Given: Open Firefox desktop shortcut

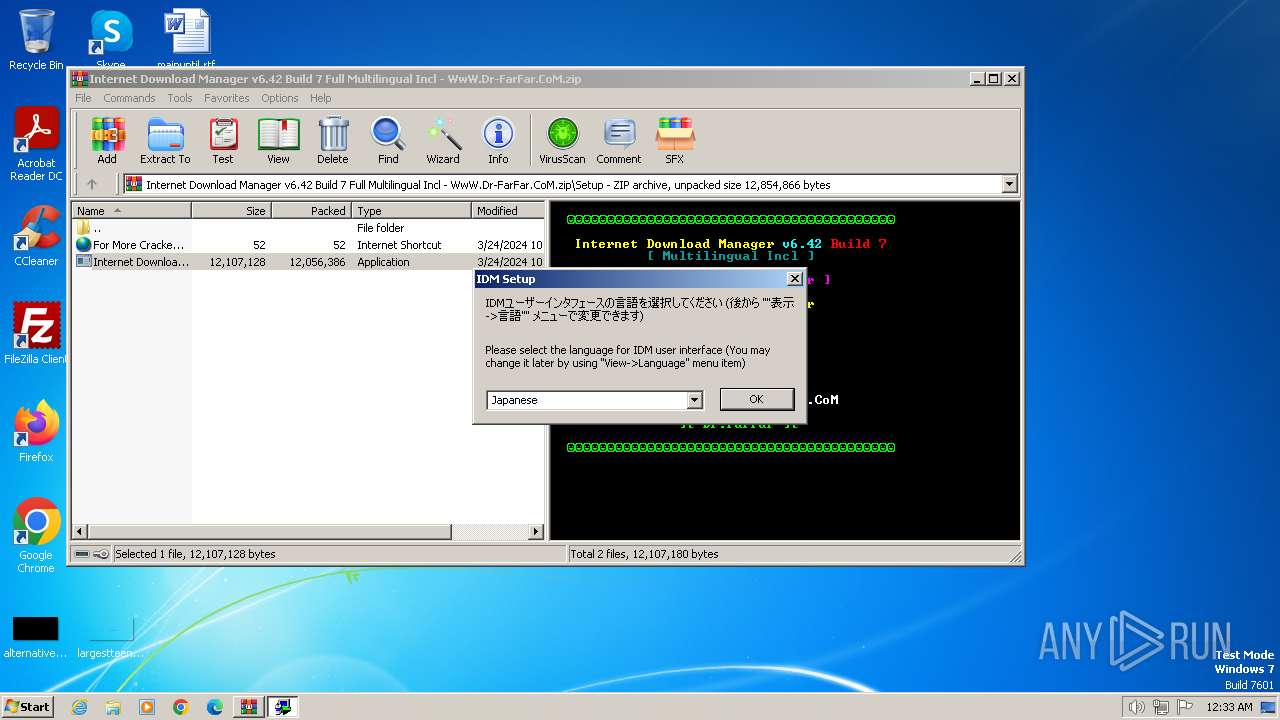Looking at the screenshot, I should coord(36,432).
